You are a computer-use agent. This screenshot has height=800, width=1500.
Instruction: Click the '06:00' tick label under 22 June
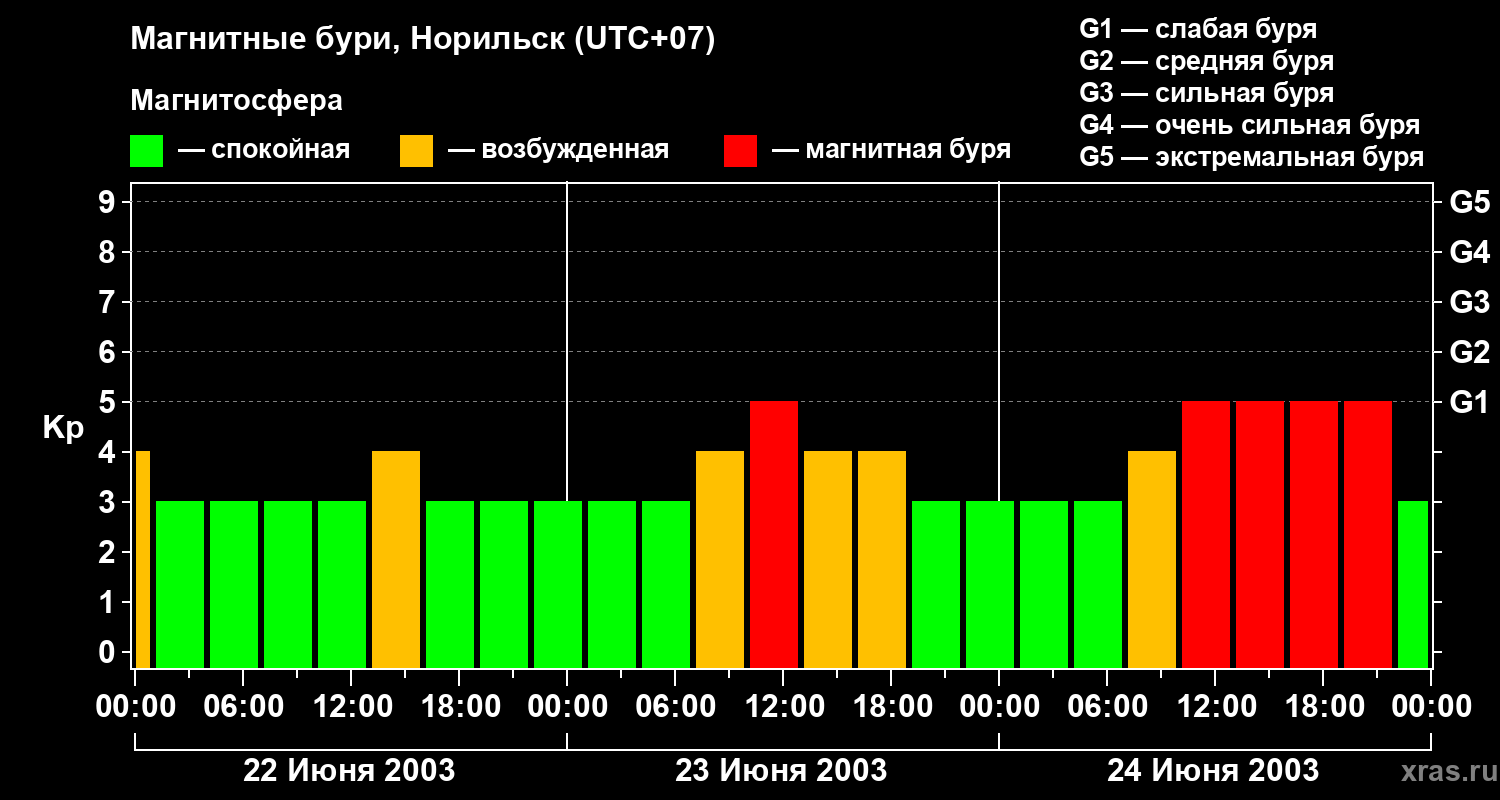pyautogui.click(x=243, y=707)
